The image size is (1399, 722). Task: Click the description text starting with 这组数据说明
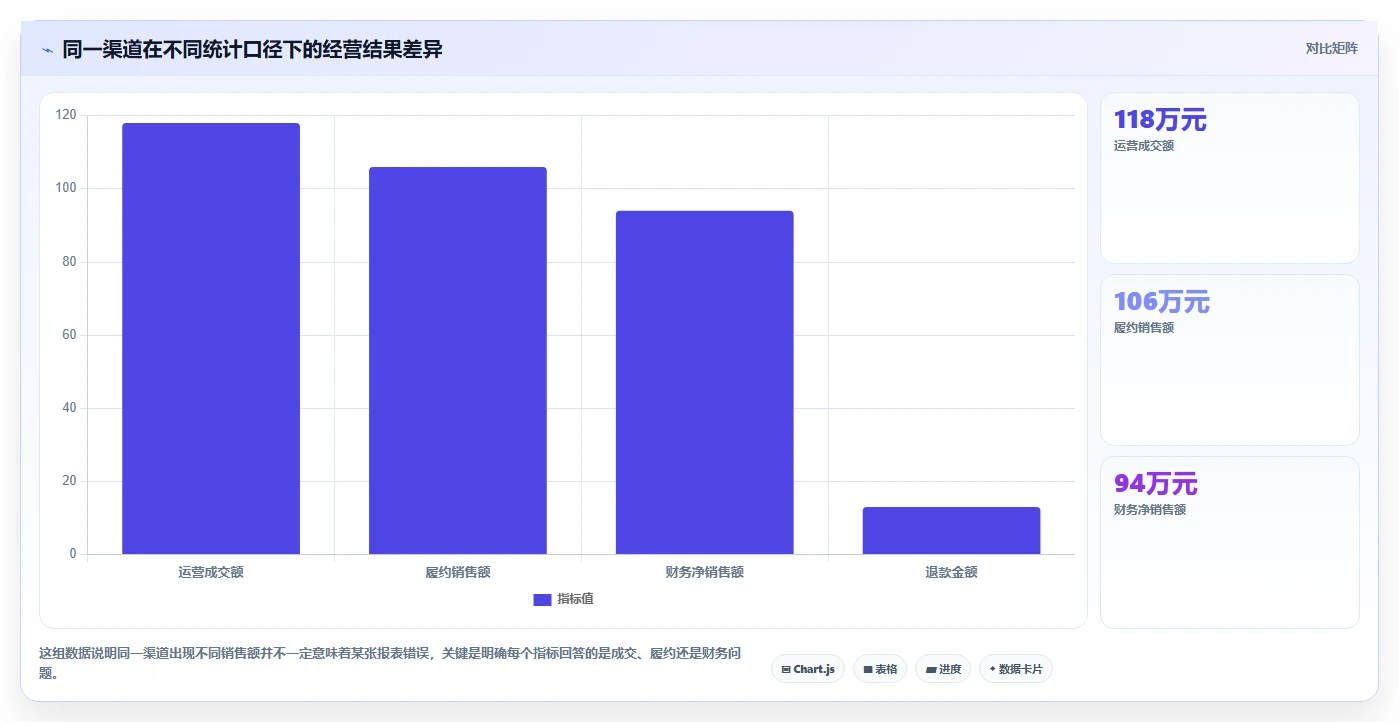tap(391, 663)
